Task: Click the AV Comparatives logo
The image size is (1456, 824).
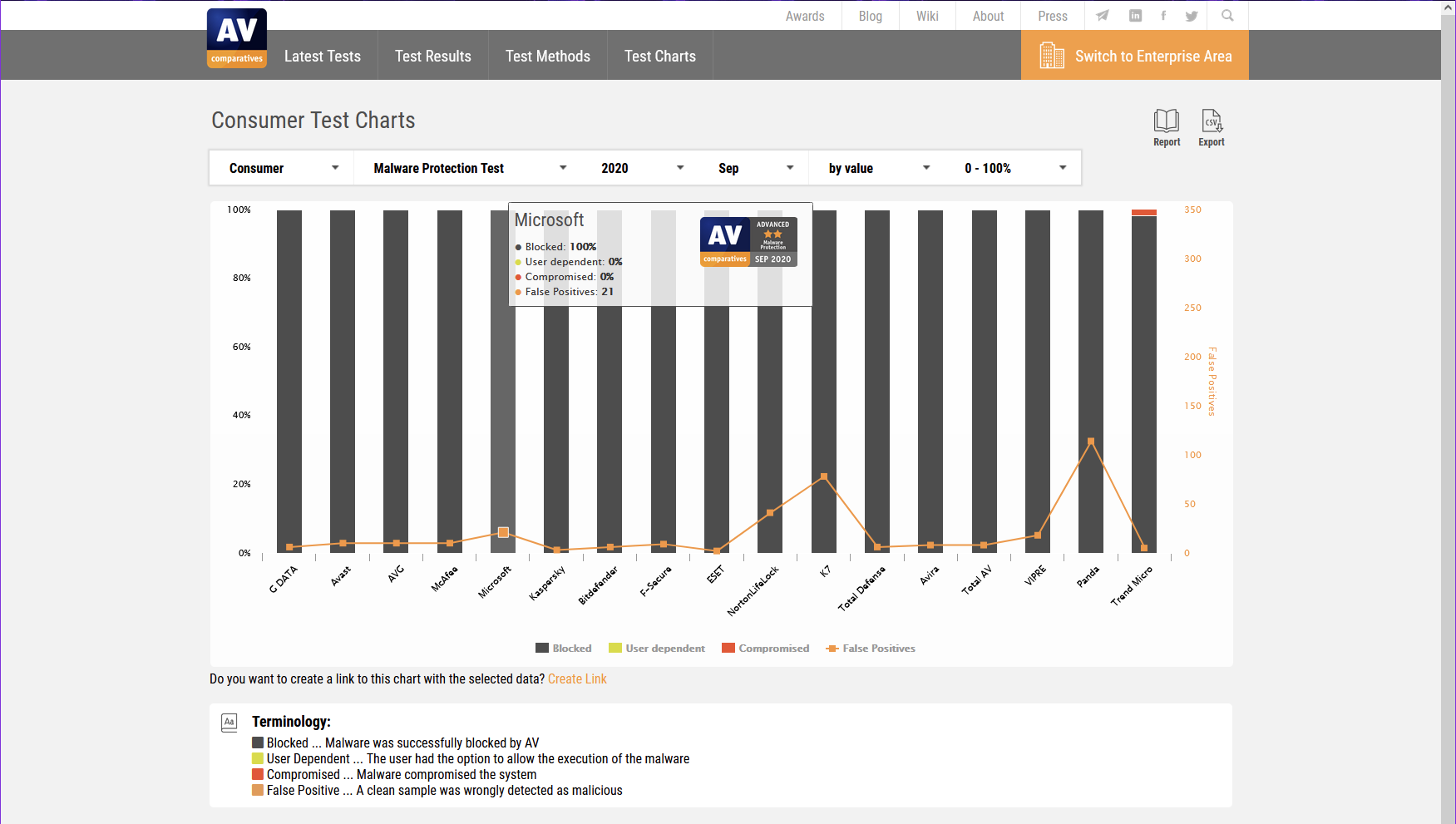Action: [237, 38]
